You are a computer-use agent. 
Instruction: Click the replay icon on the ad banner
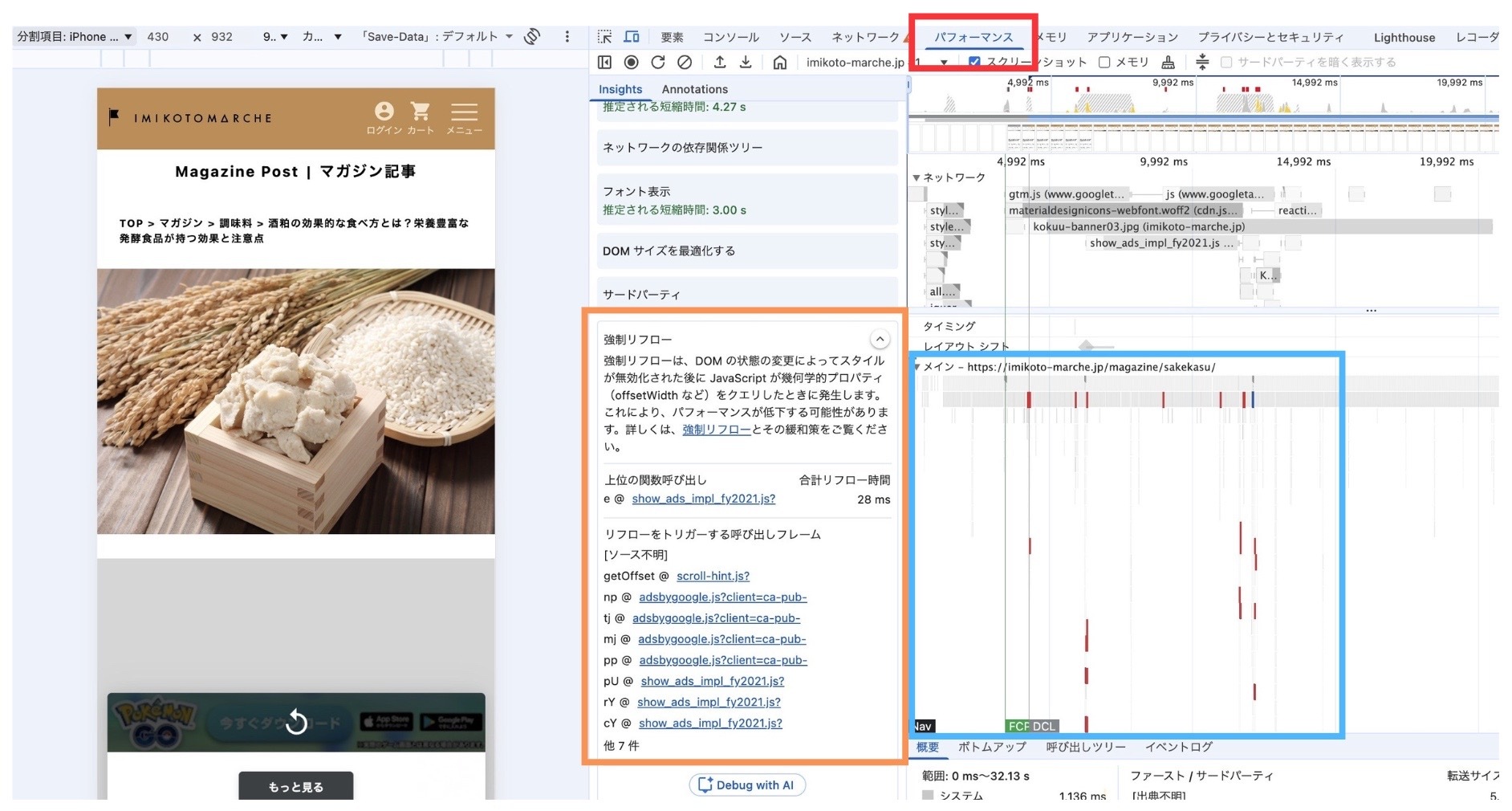click(x=296, y=722)
